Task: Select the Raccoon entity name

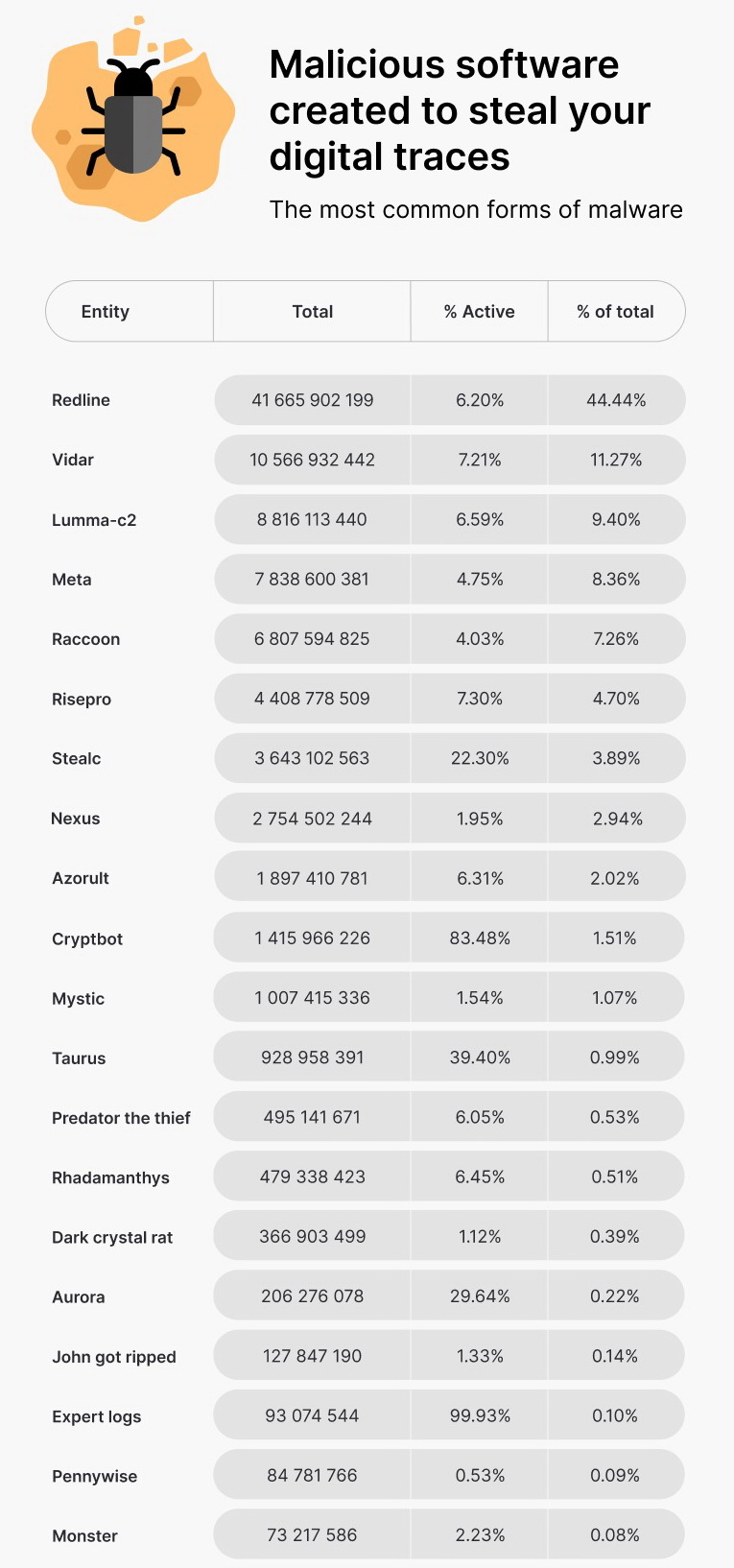Action: pyautogui.click(x=85, y=639)
